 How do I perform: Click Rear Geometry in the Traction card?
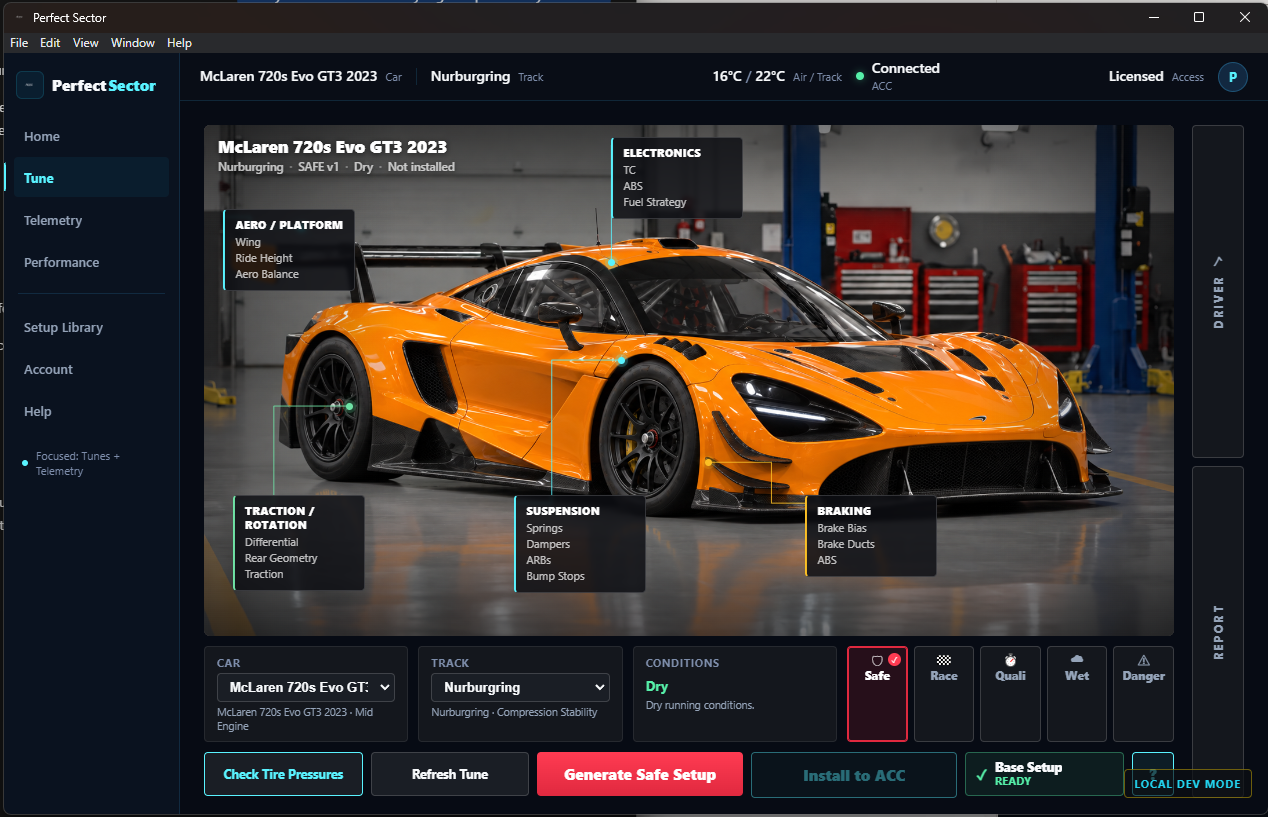tap(281, 558)
